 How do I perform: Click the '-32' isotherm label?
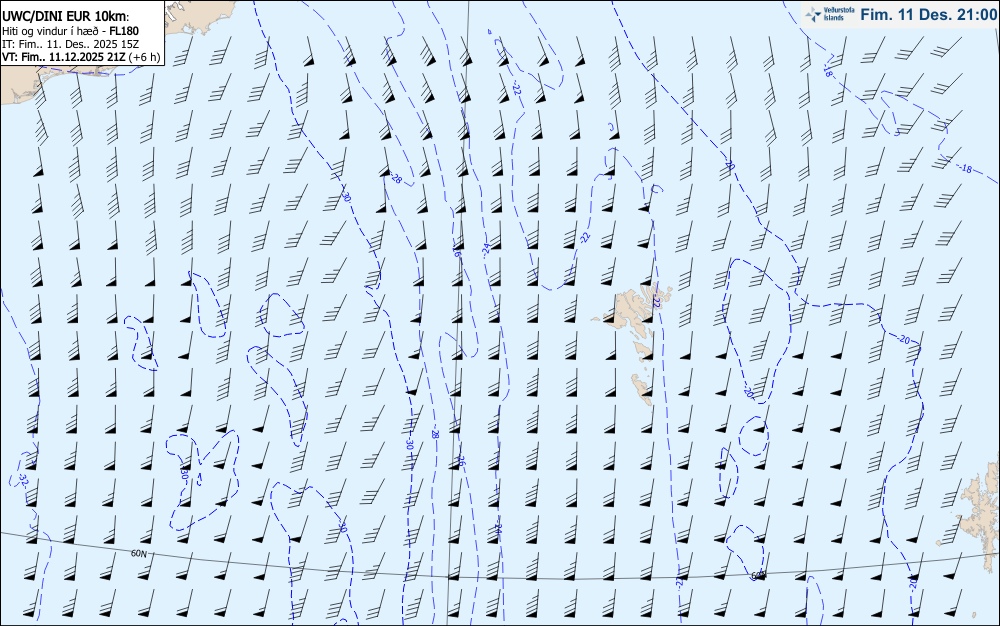coord(24,478)
